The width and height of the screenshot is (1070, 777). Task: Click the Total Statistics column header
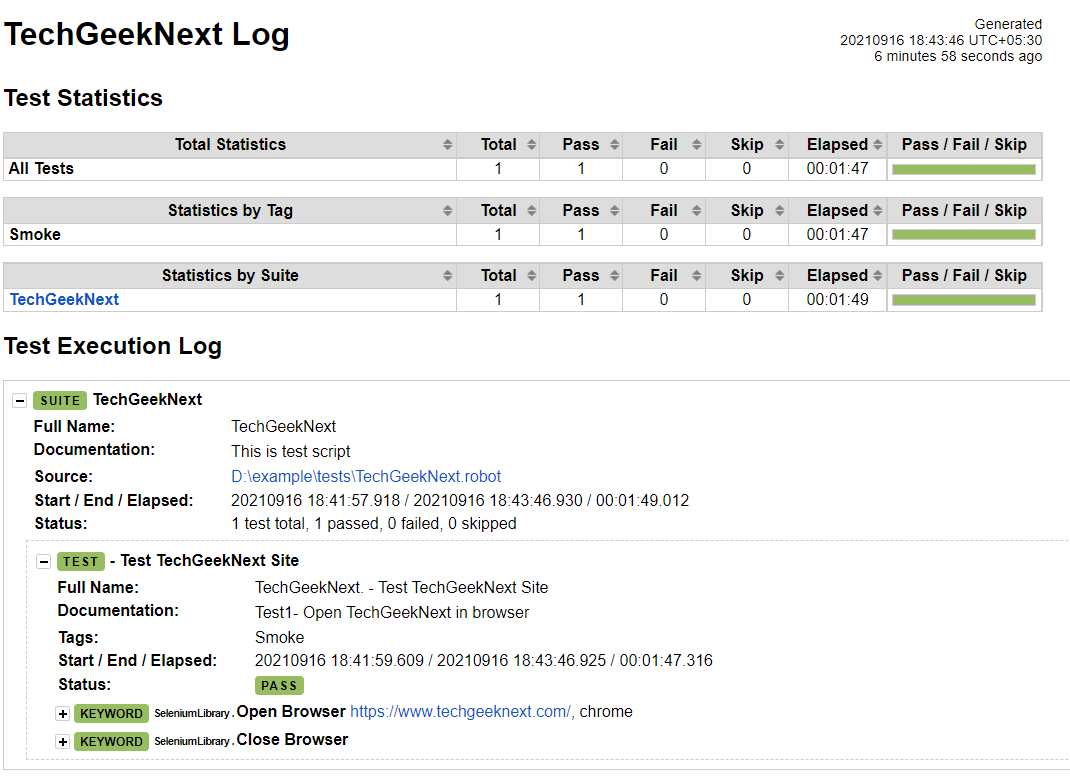pyautogui.click(x=230, y=145)
